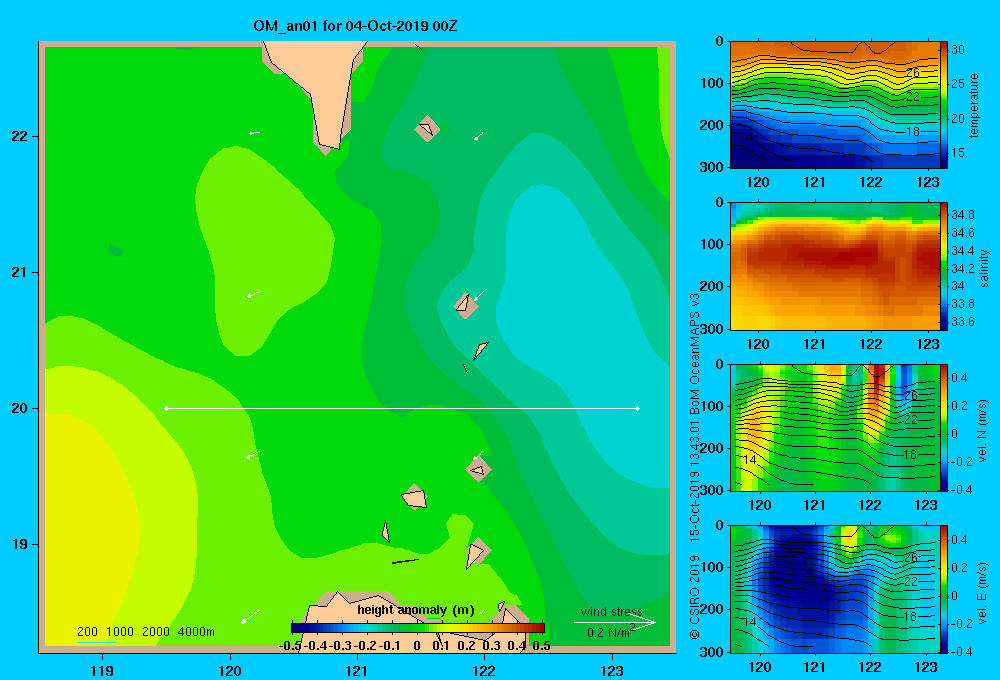The image size is (1000, 680).
Task: Click latitude label 19 on main map
Action: point(19,544)
